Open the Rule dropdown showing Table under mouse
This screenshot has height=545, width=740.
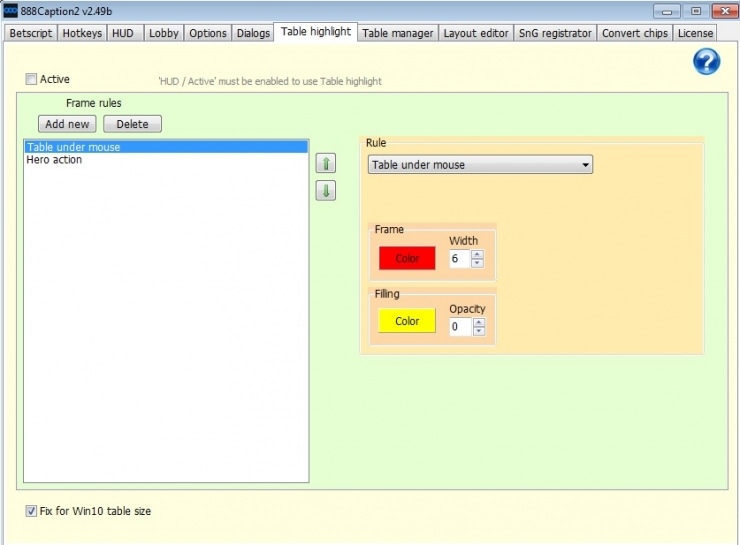480,165
